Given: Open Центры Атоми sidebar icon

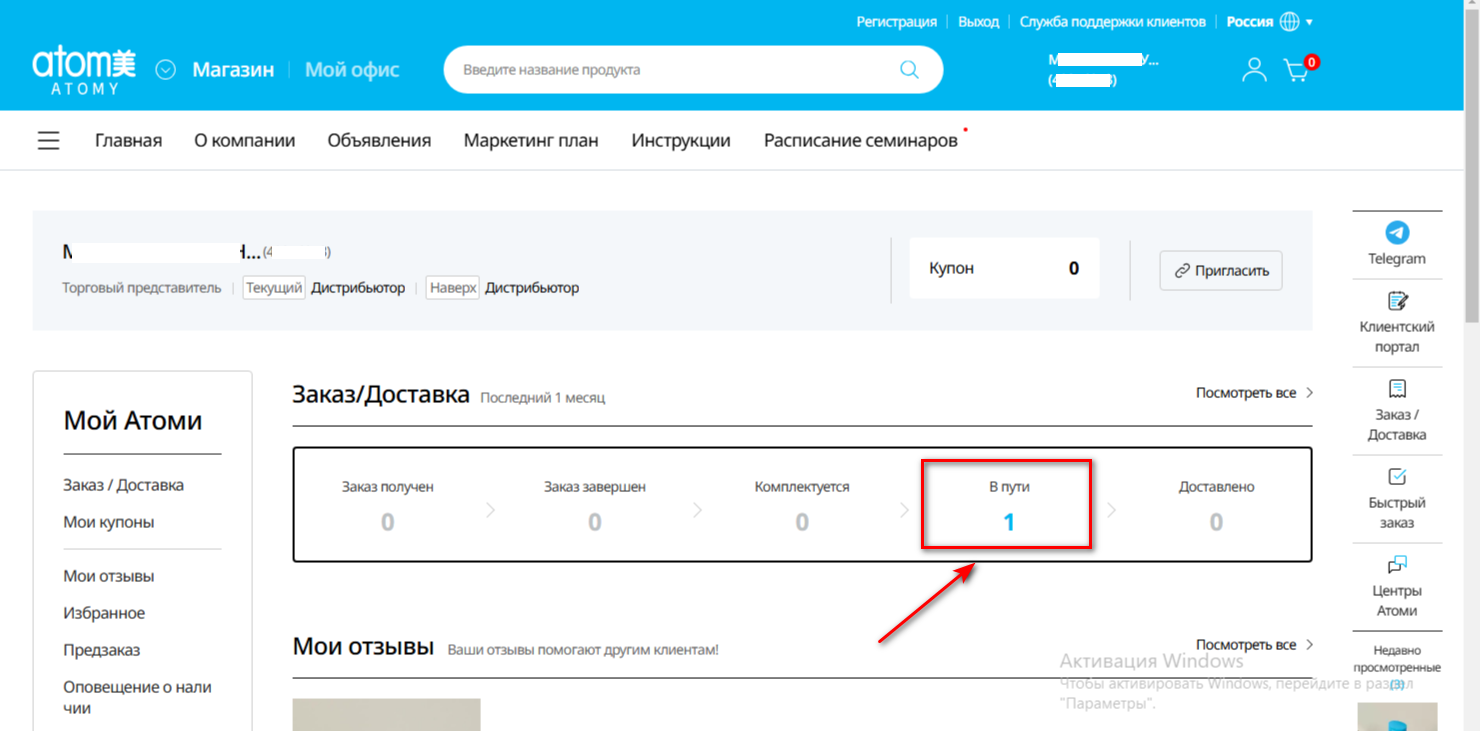Looking at the screenshot, I should pos(1397,565).
